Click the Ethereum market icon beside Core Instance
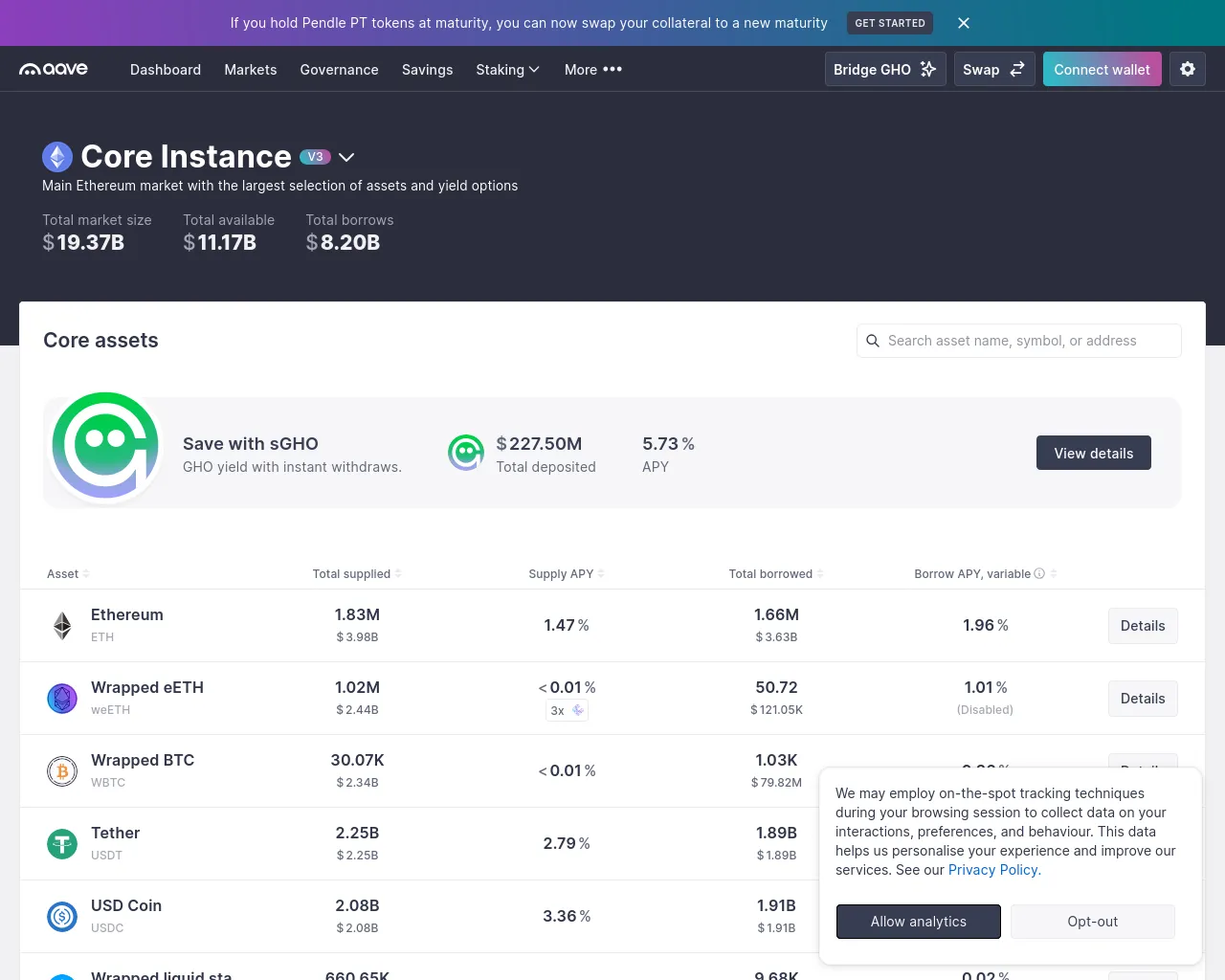This screenshot has height=980, width=1225. coord(57,157)
